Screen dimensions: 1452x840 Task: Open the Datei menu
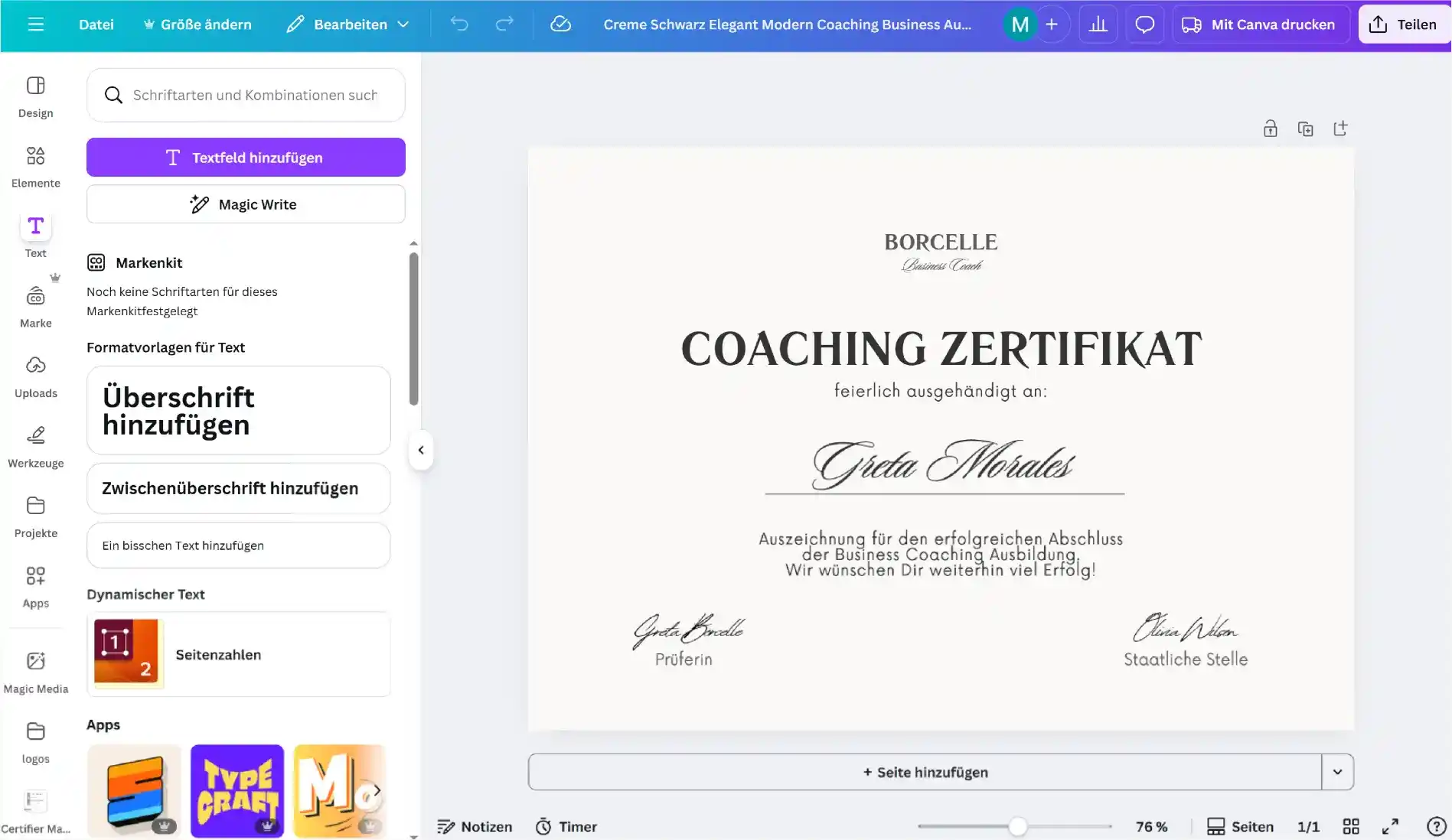96,24
